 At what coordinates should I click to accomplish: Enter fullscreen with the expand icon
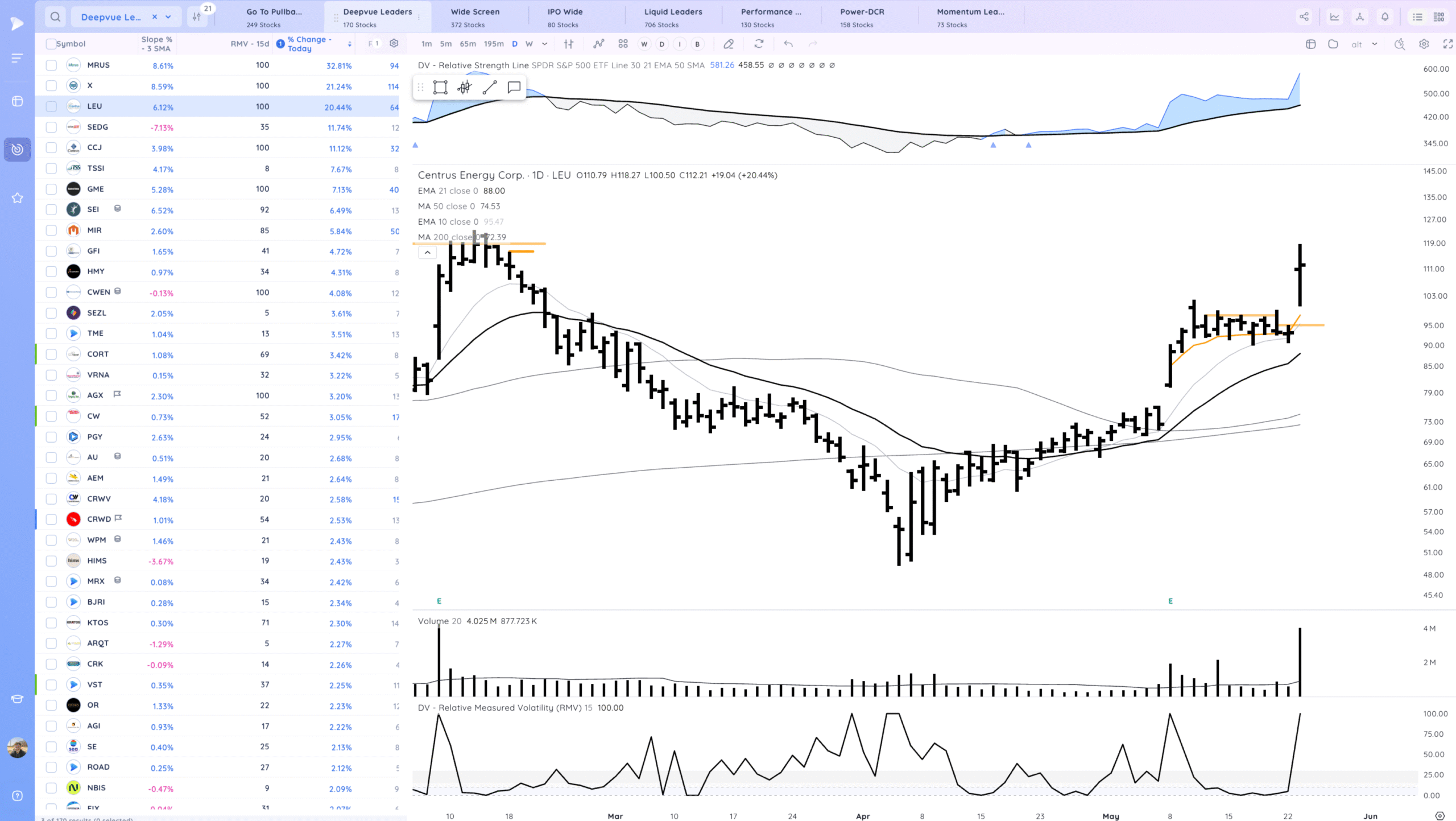(1447, 44)
